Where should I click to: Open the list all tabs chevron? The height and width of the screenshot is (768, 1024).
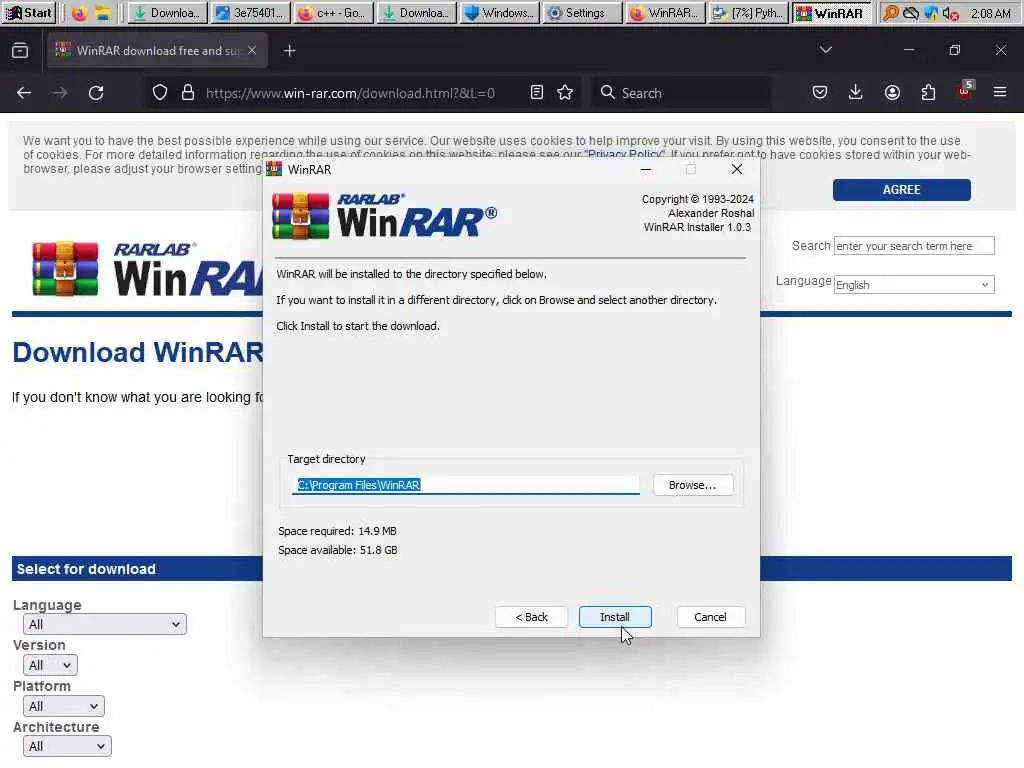coord(825,50)
